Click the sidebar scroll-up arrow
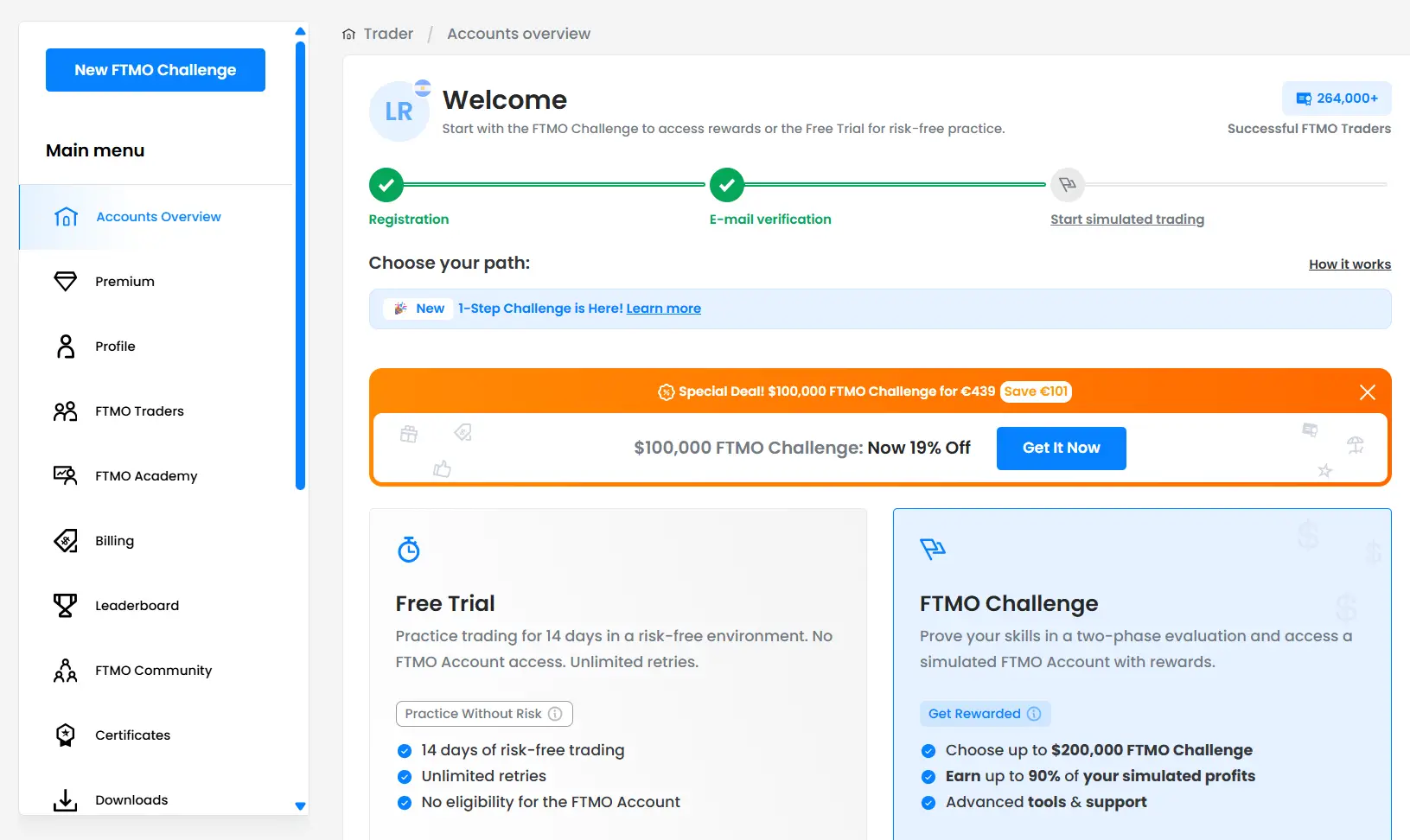The height and width of the screenshot is (840, 1410). (300, 31)
